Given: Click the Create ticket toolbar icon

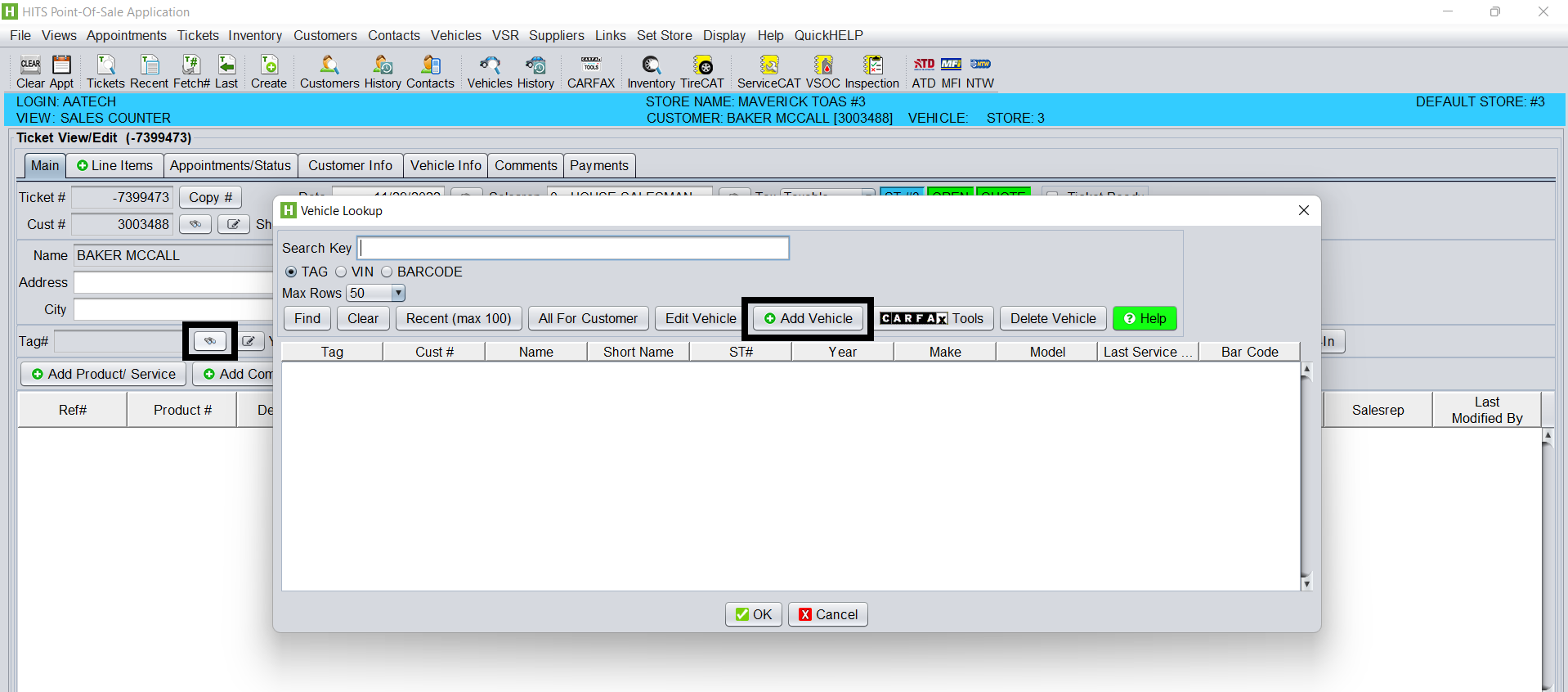Looking at the screenshot, I should [268, 72].
